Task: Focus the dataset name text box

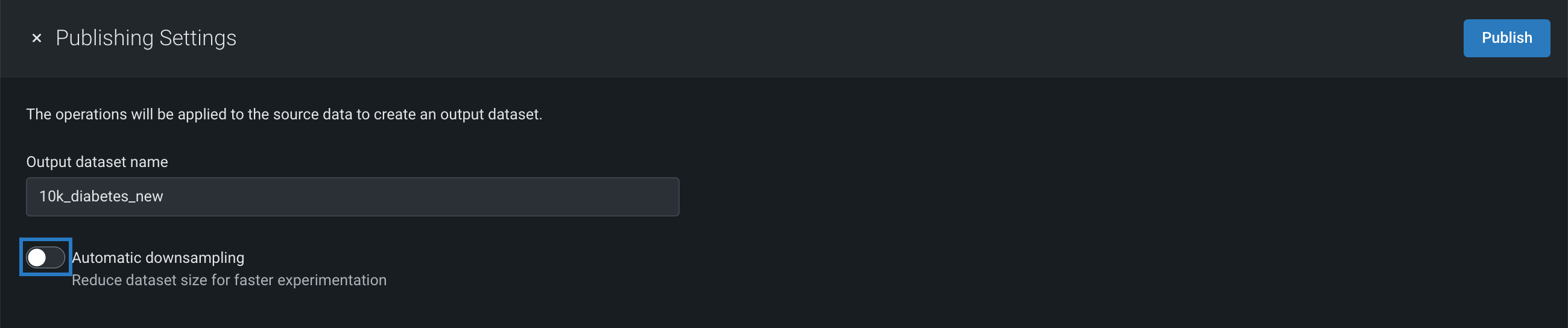Action: 352,197
